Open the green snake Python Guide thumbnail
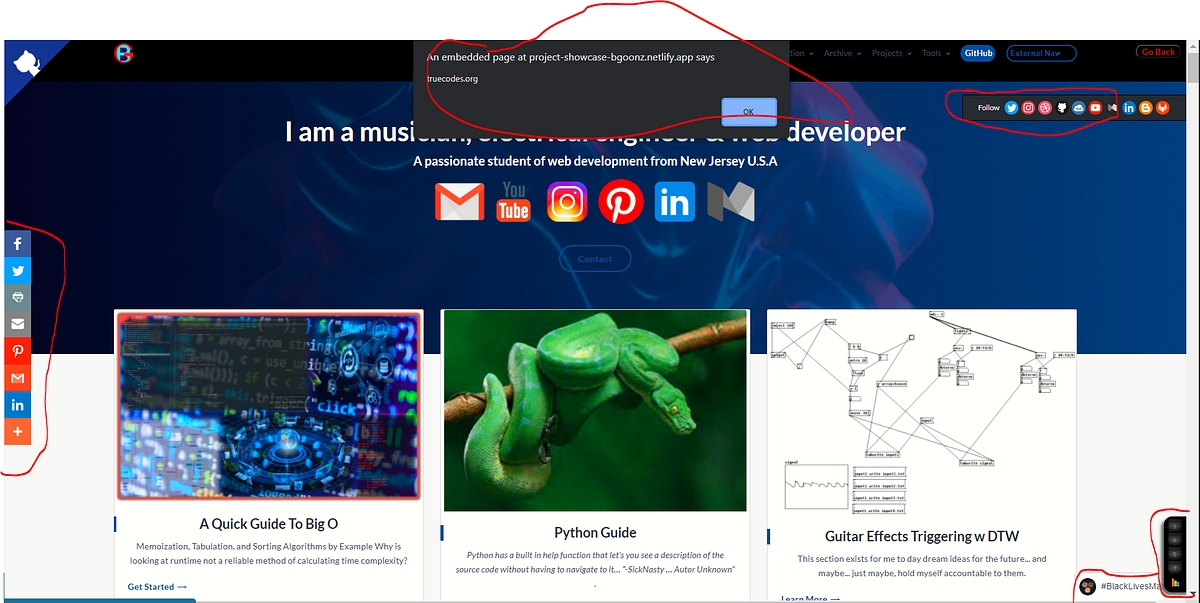 coord(594,410)
